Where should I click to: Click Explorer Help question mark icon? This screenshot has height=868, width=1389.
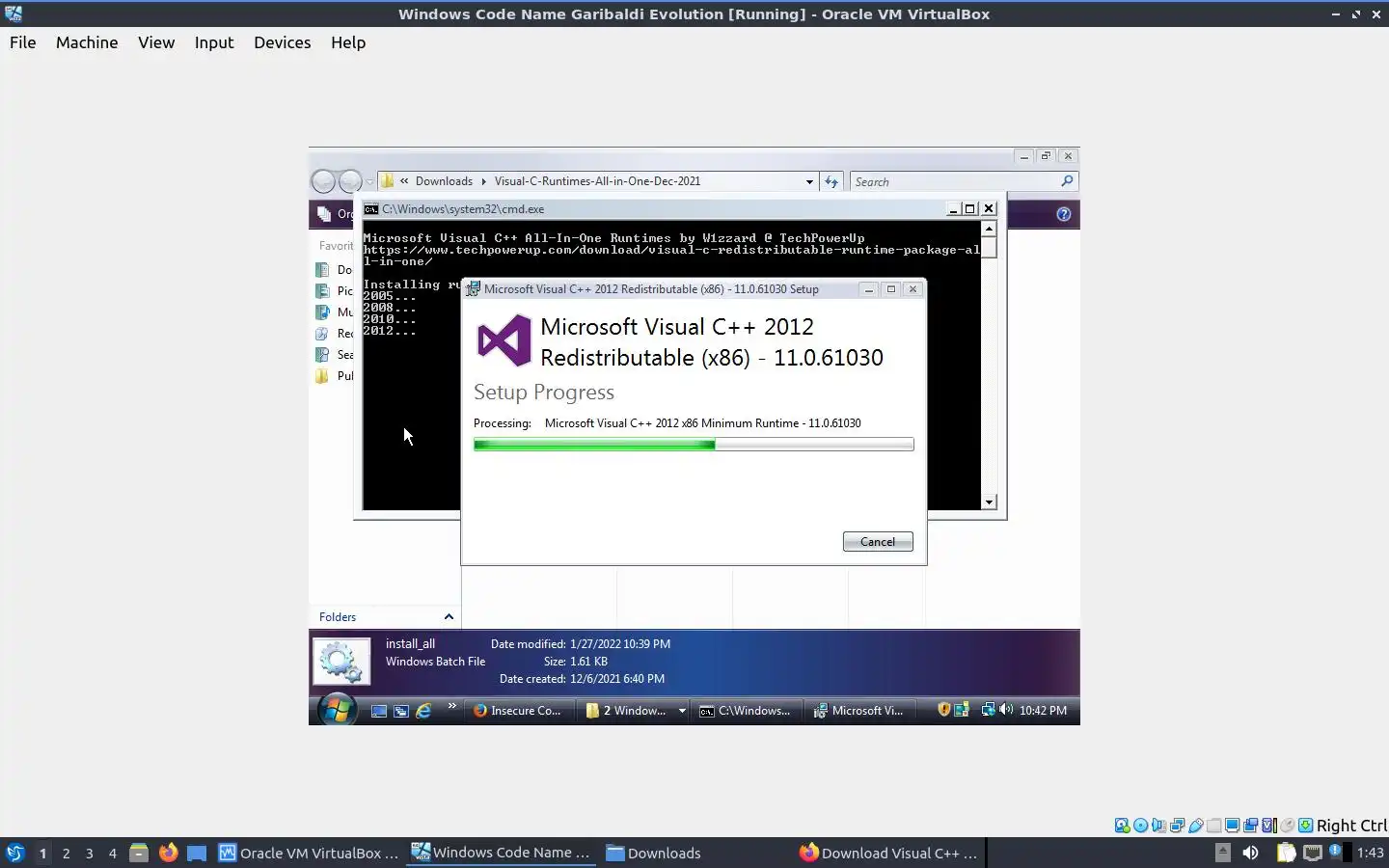pos(1063,214)
